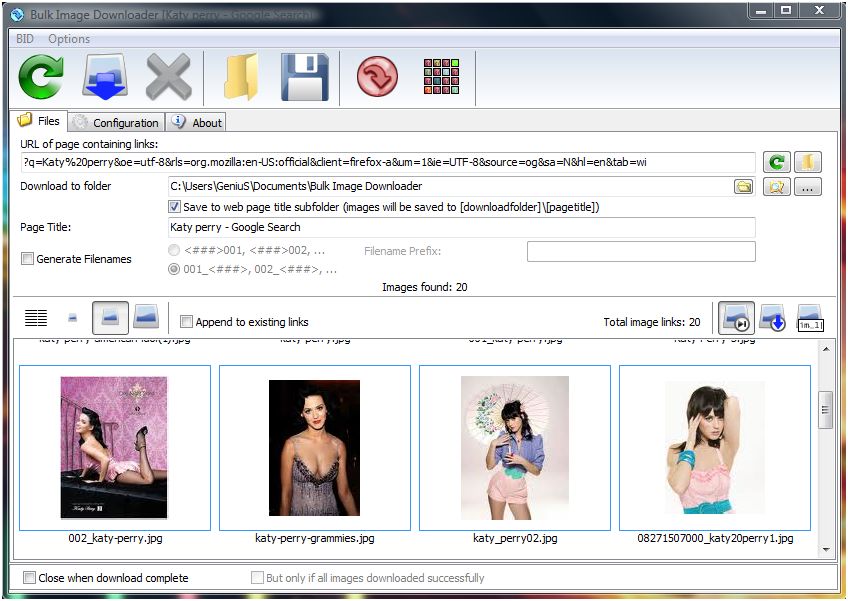Select the katy_perry02.jpg thumbnail
Viewport: 848px width, 601px height.
[x=515, y=448]
